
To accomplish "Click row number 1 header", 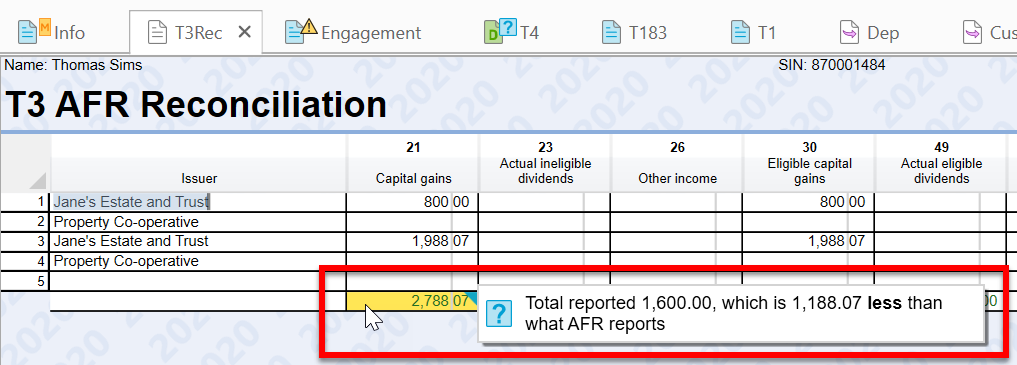I will [x=25, y=202].
